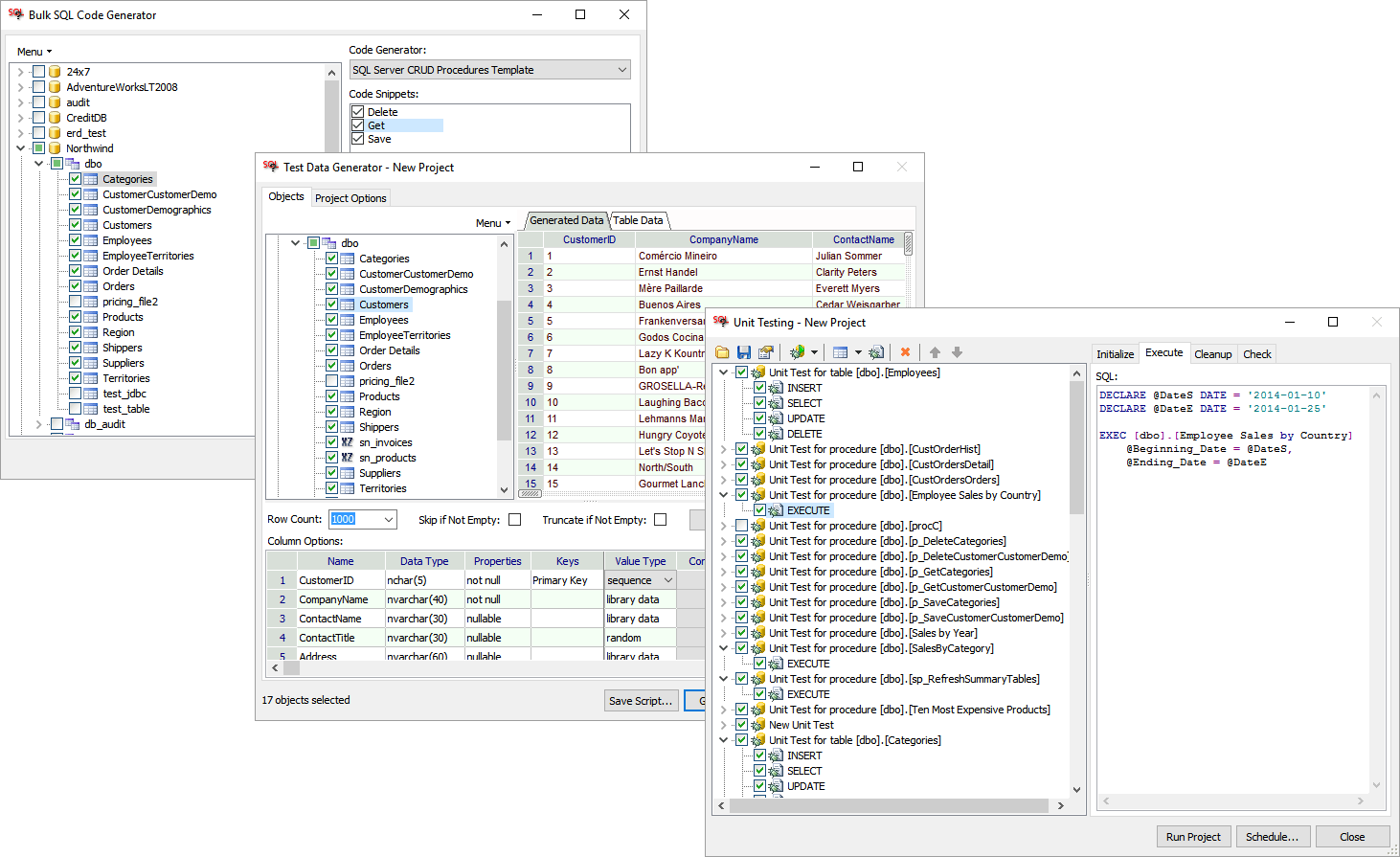Expand the AdventureWorksLT2008 database node
This screenshot has height=857, width=1400.
[x=21, y=87]
